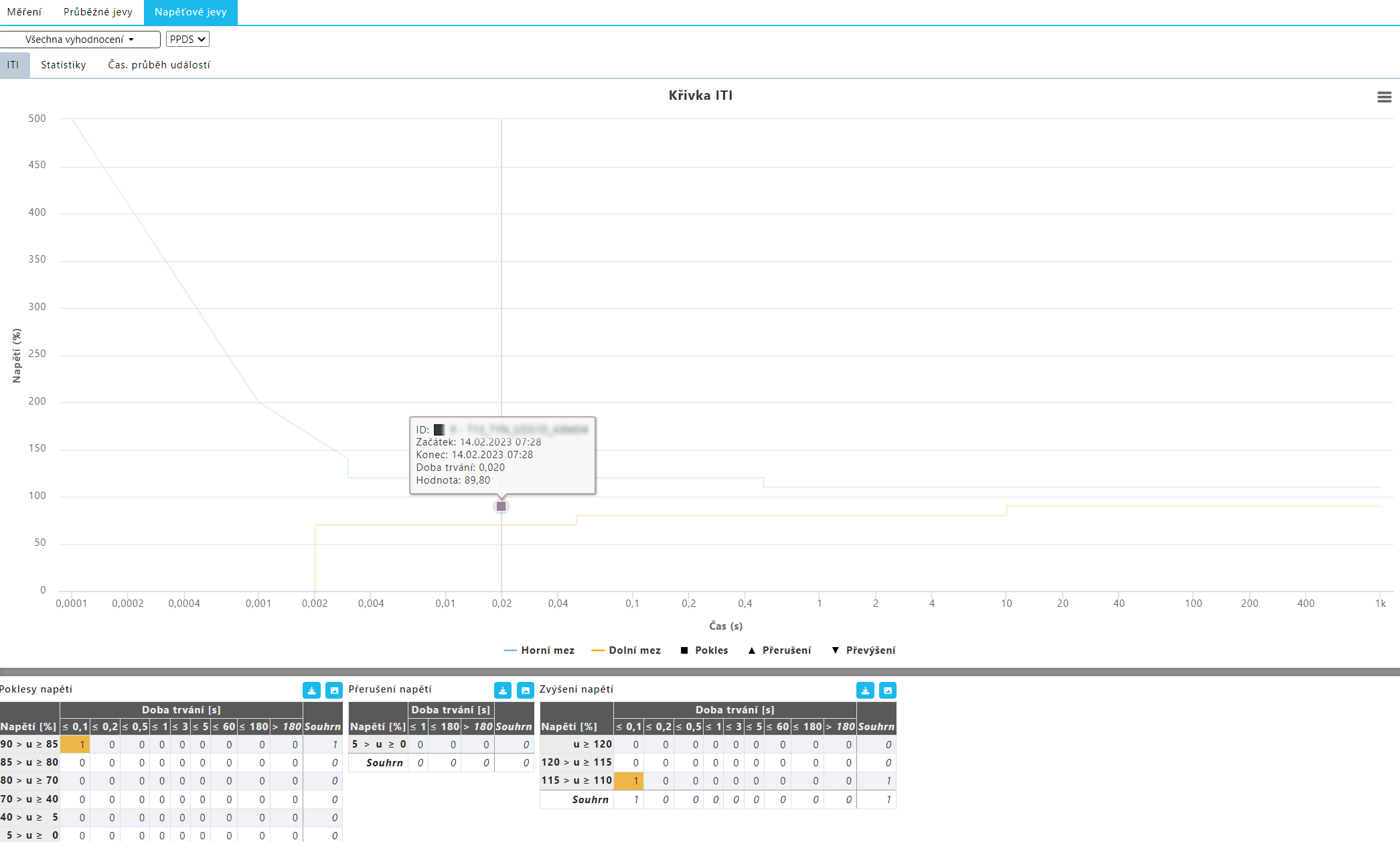Download the Přerušení napětí table data
The image size is (1400, 842).
[503, 691]
